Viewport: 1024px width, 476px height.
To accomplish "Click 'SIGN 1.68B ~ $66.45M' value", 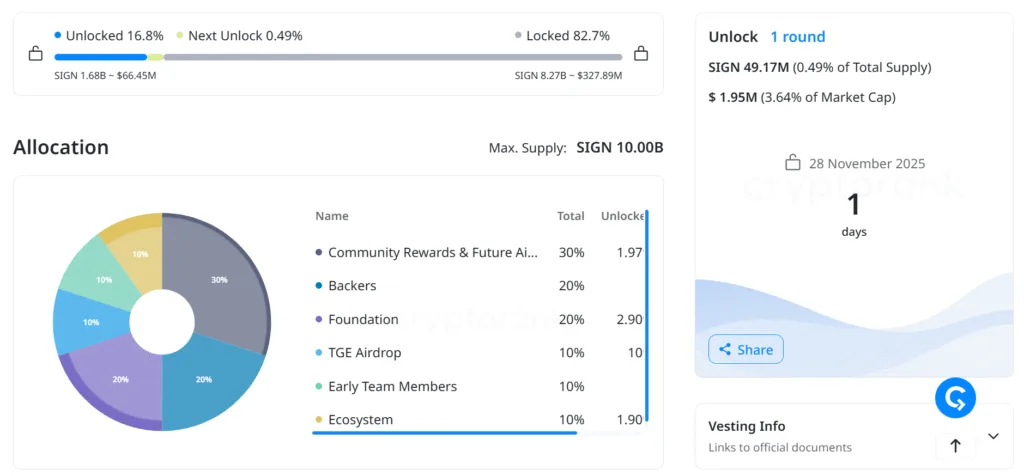I will point(105,76).
